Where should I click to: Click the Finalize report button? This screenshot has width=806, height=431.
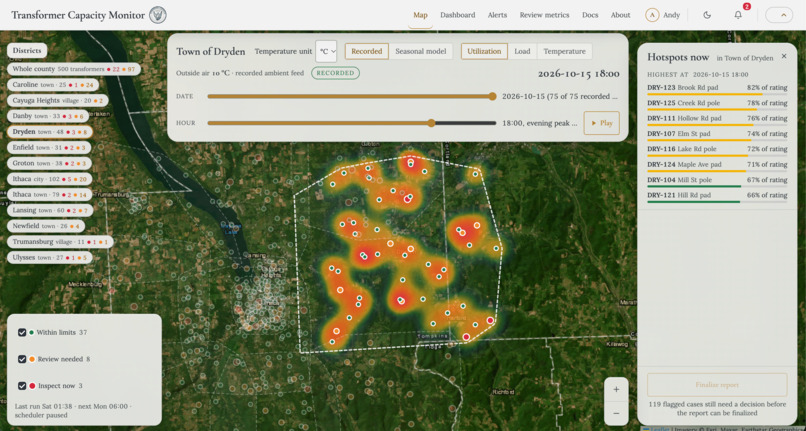coord(717,385)
